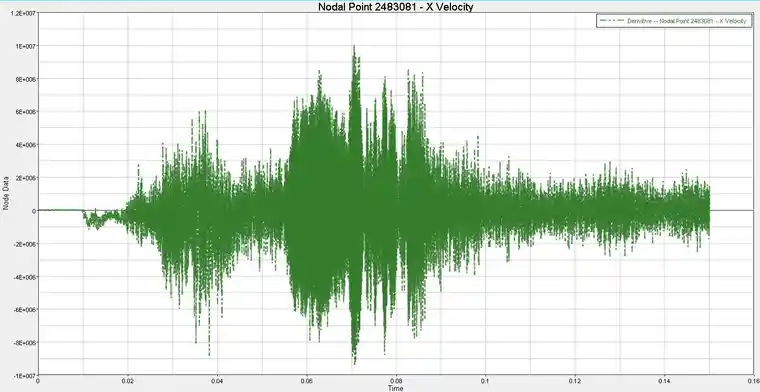The height and width of the screenshot is (392, 760).
Task: Click the 4E+006 y-axis tick label
Action: 26,145
